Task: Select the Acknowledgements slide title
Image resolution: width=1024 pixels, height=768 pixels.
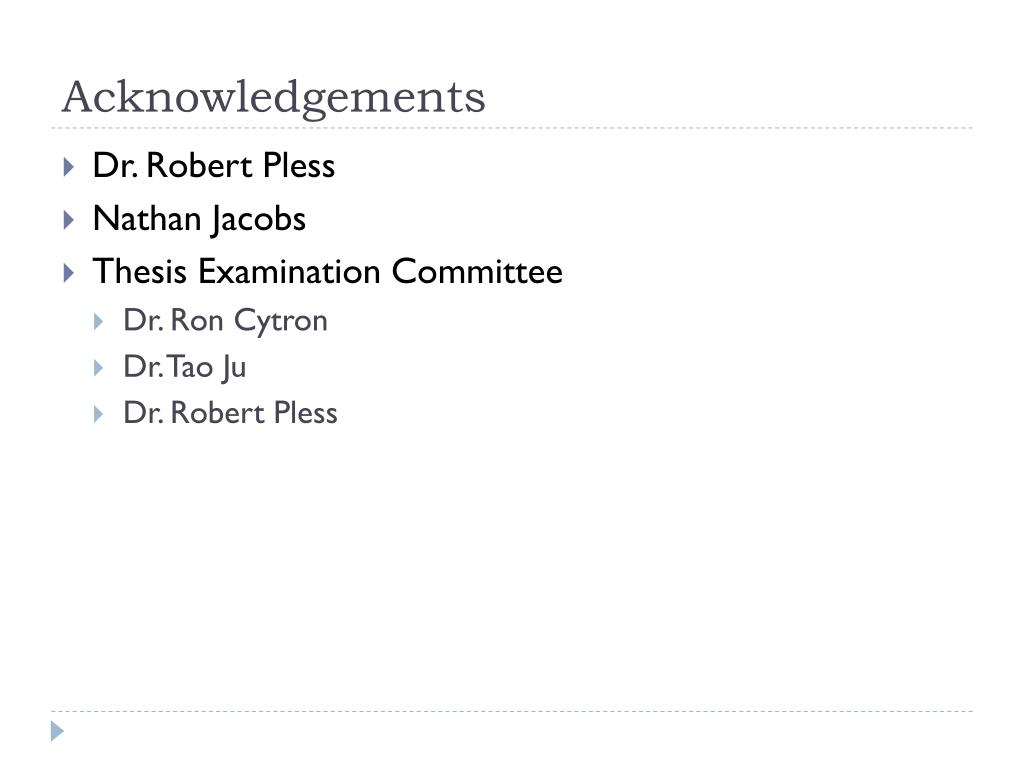Action: [x=273, y=97]
